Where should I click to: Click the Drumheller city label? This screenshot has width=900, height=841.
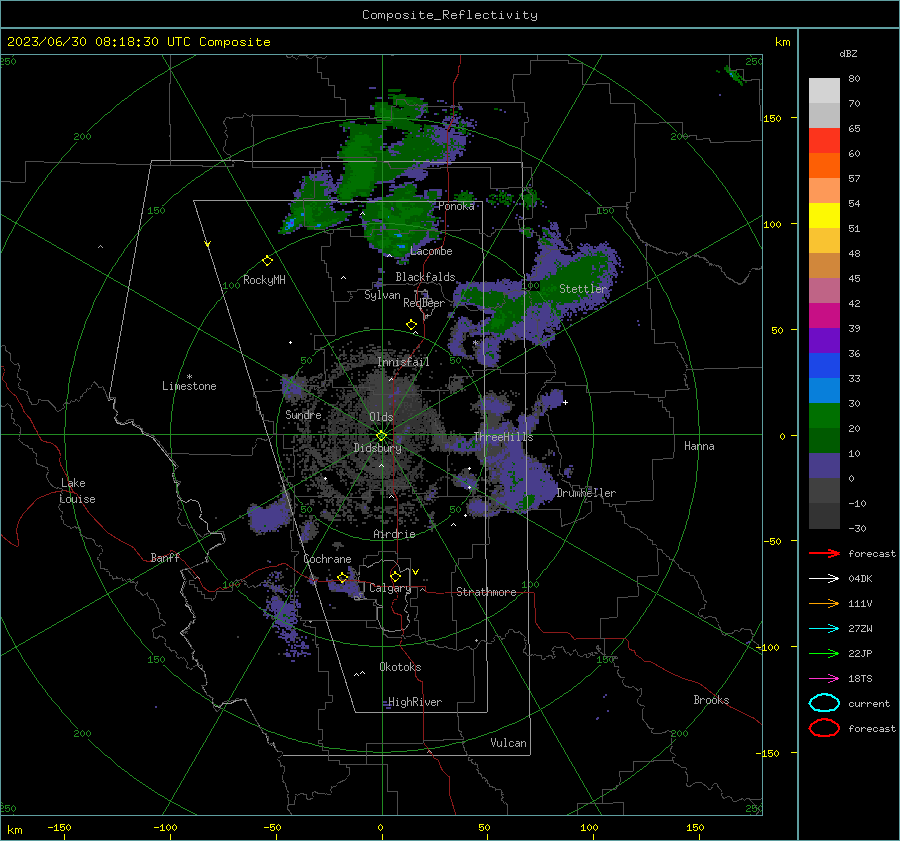(x=586, y=493)
